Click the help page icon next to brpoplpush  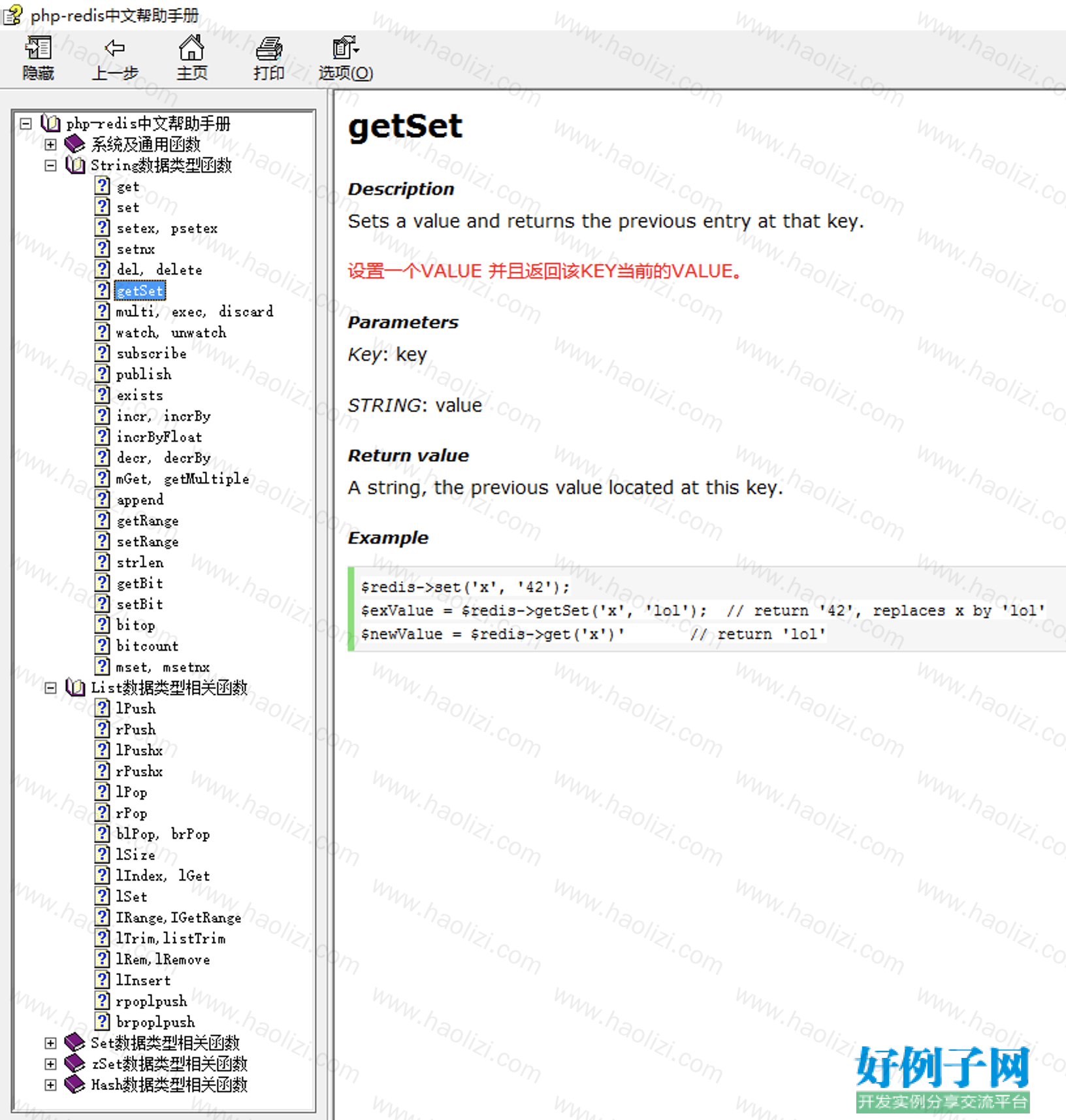click(103, 1021)
